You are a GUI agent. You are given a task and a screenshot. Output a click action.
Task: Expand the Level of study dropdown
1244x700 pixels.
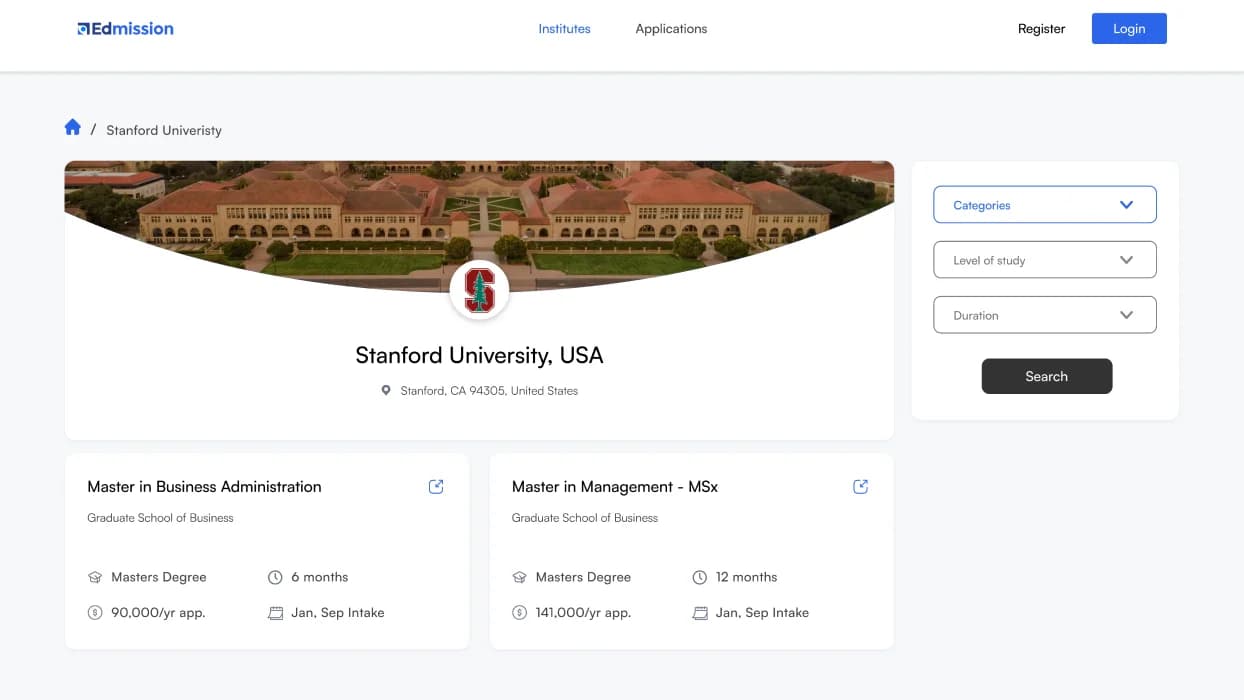1045,260
